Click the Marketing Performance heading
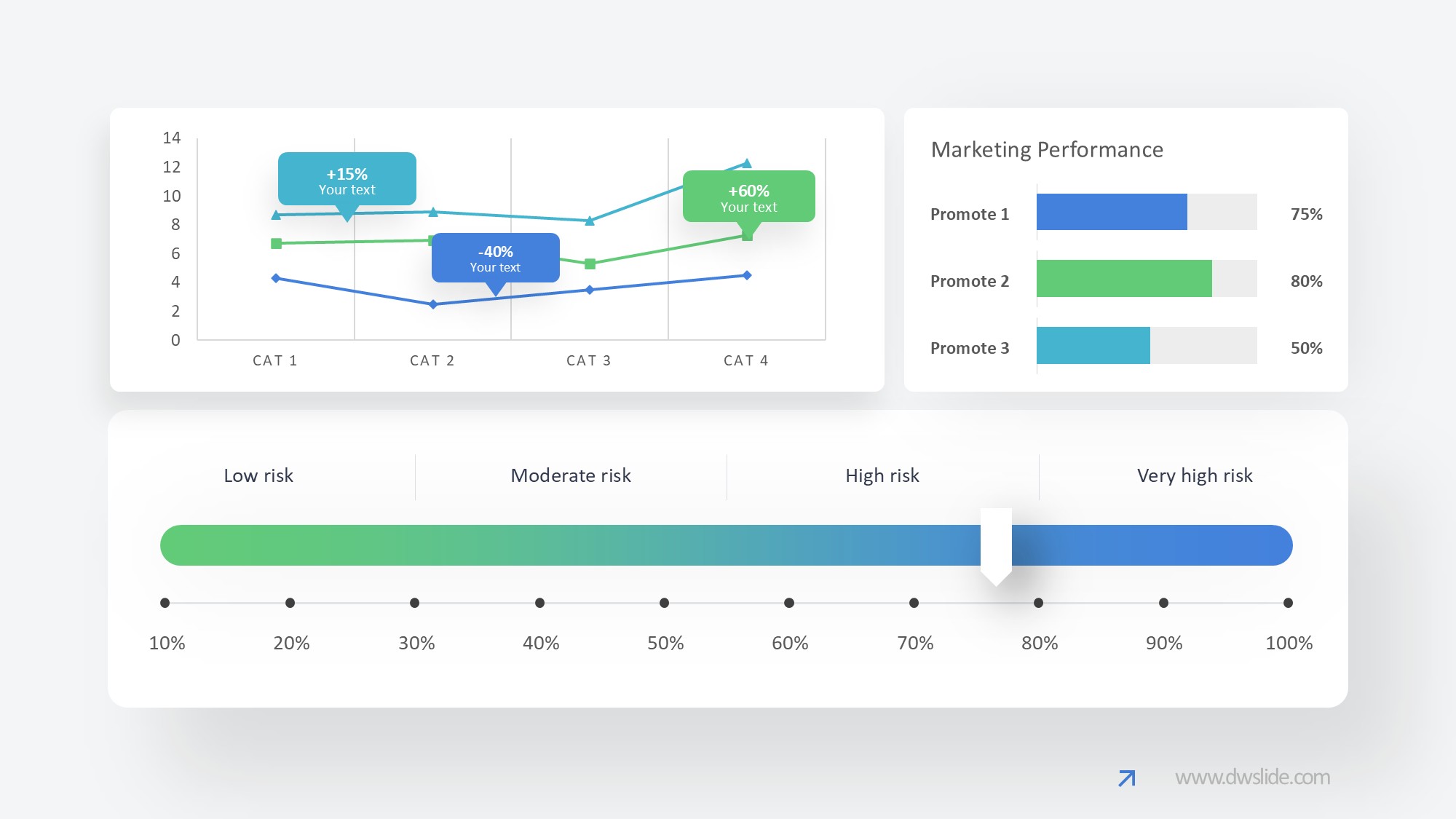This screenshot has height=819, width=1456. (1047, 149)
